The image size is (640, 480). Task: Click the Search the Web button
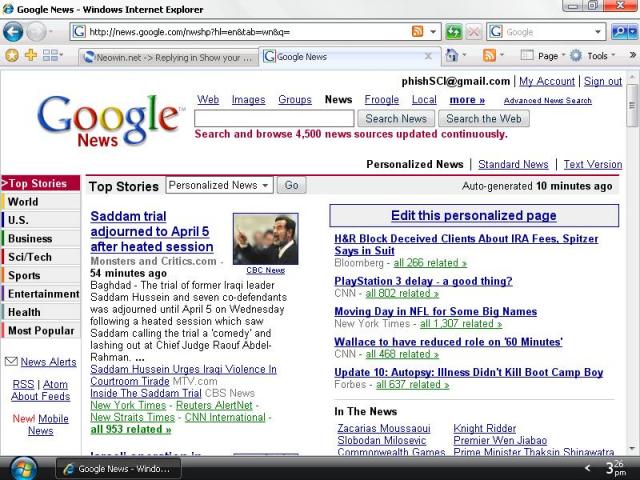(484, 118)
